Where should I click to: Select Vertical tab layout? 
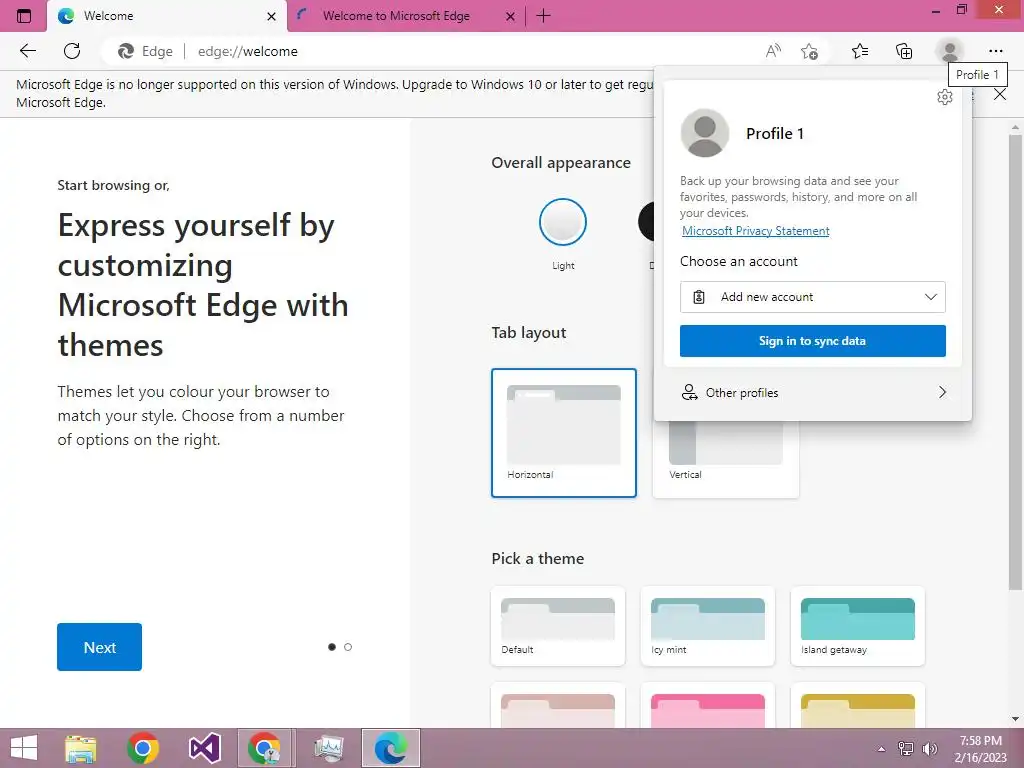726,459
